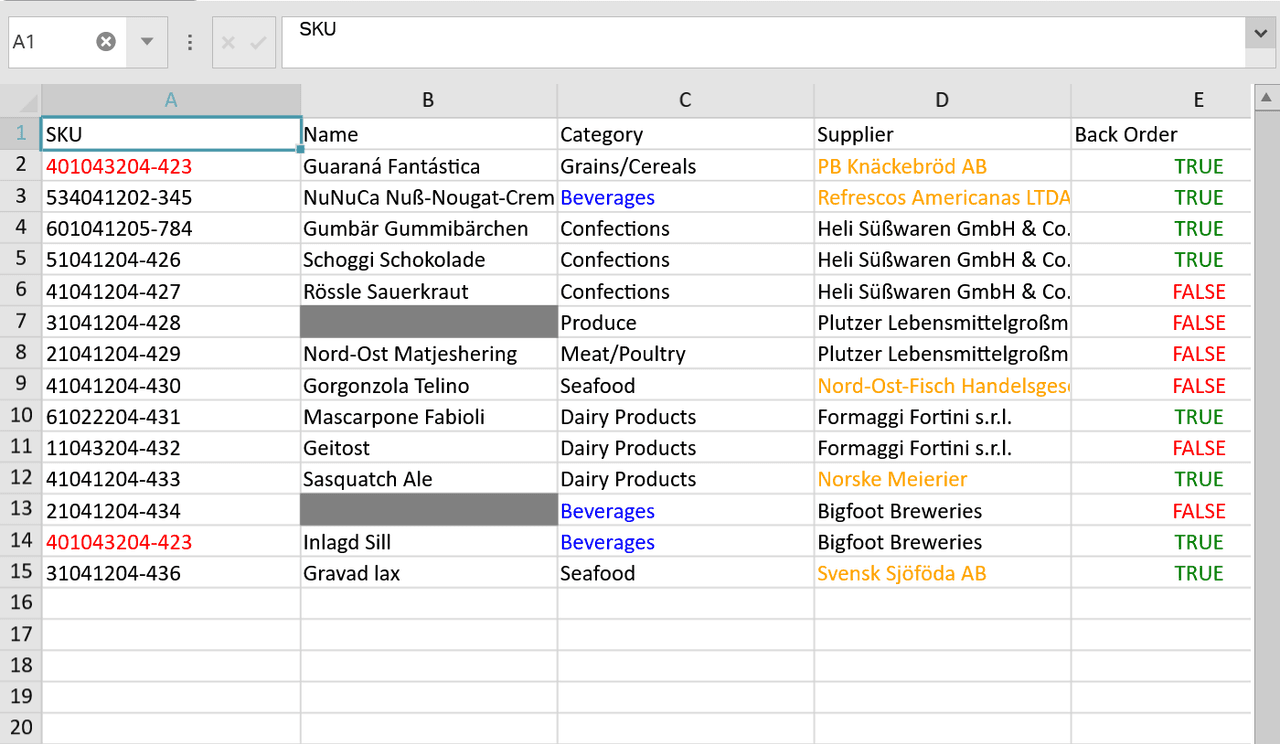1280x744 pixels.
Task: Select cell 31041204-436
Action: coord(171,573)
